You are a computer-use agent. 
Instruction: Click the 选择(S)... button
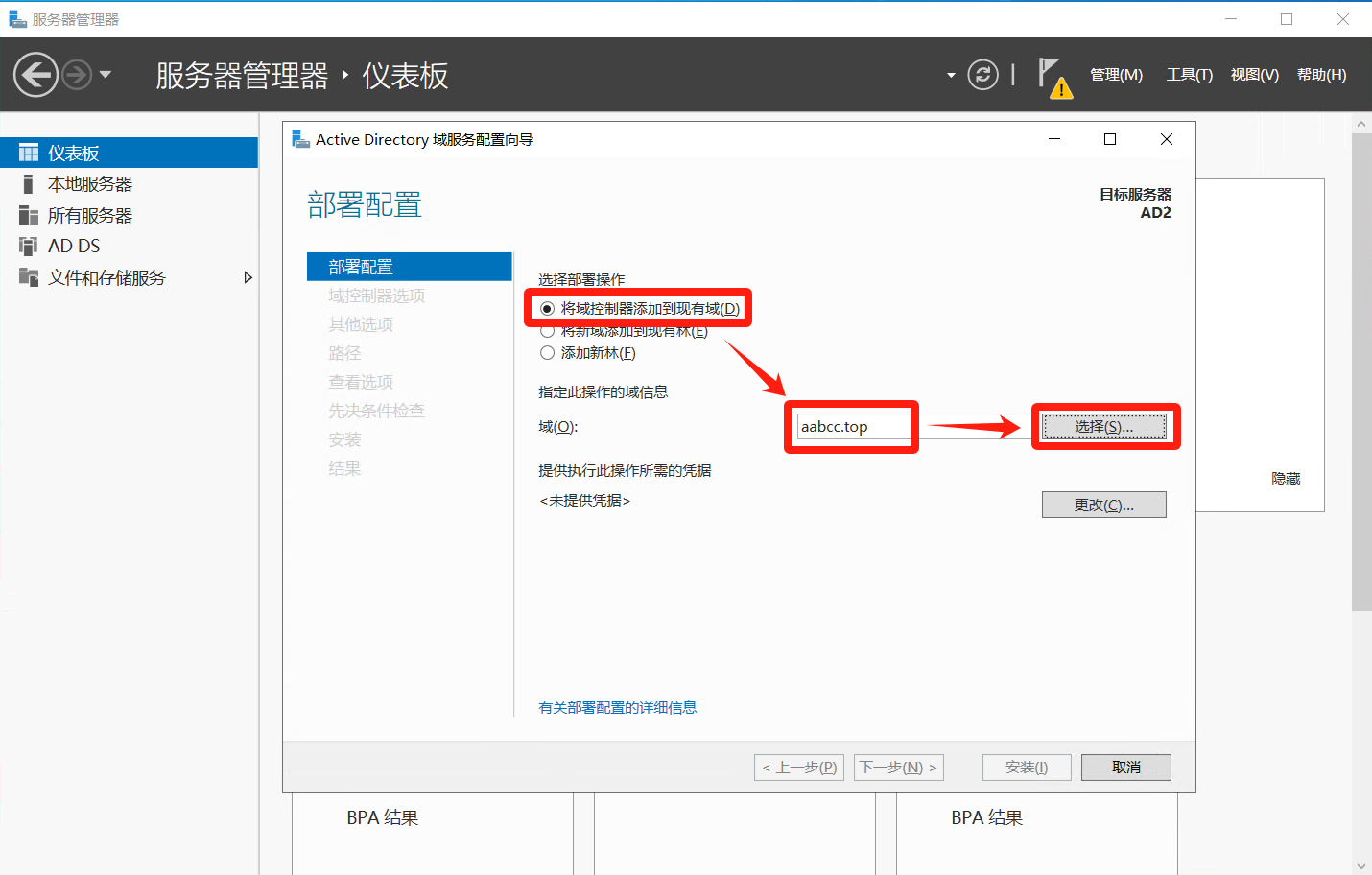[1104, 427]
